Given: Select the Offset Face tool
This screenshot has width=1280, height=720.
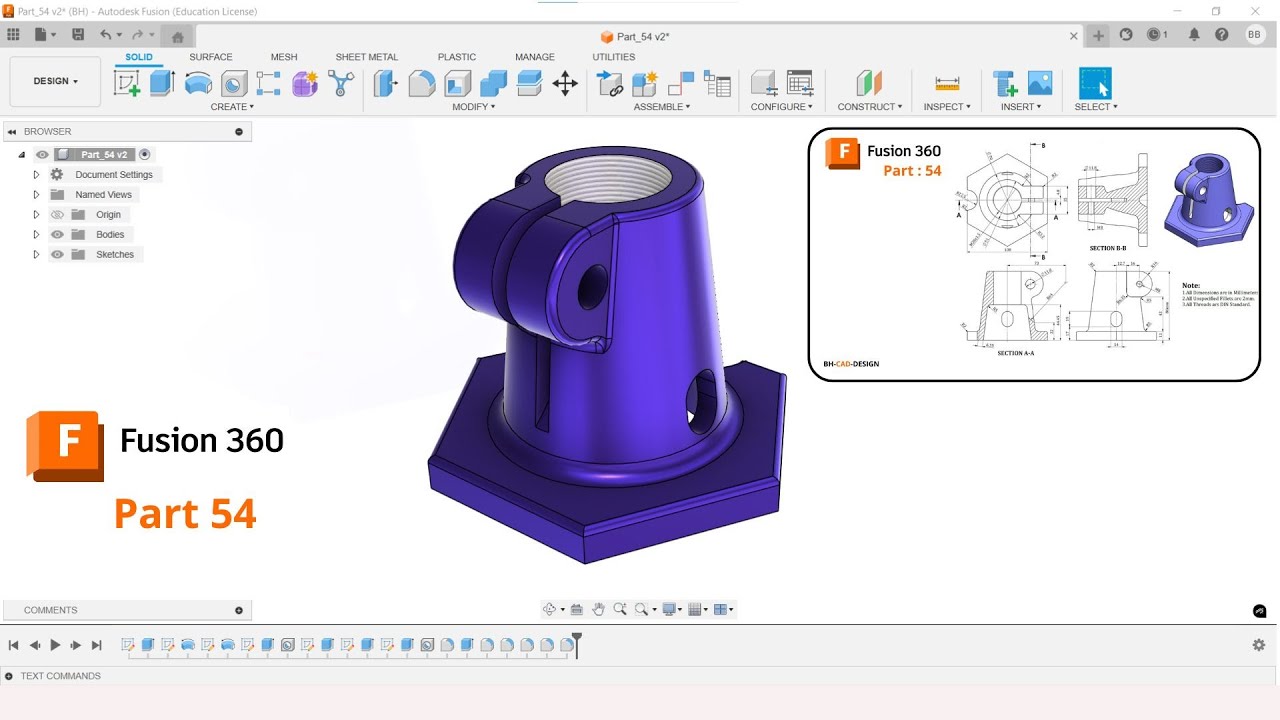Looking at the screenshot, I should coord(529,84).
